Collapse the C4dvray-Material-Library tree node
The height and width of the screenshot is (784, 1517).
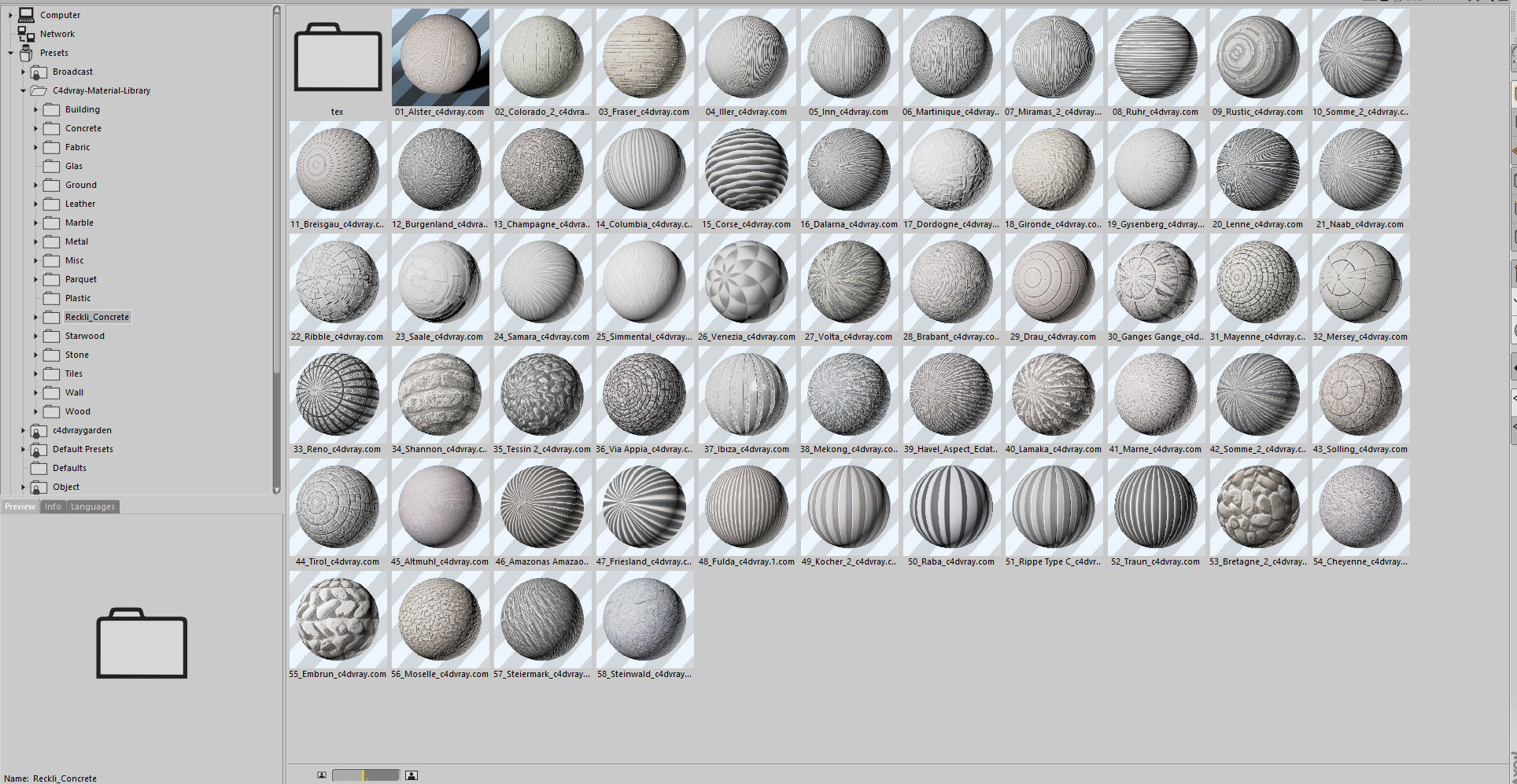(x=23, y=90)
